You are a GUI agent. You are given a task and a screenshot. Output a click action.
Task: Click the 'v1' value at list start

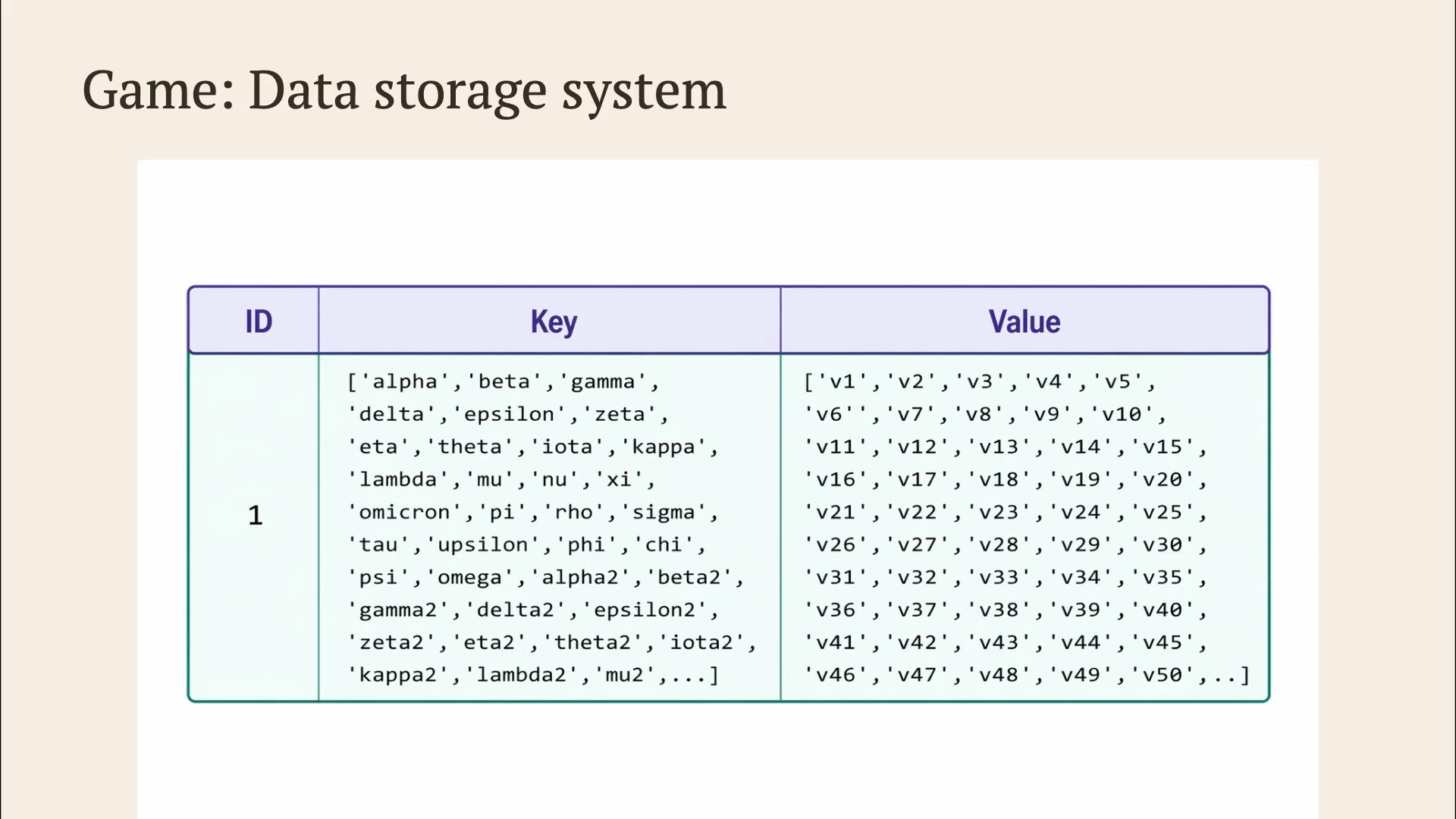[x=843, y=381]
